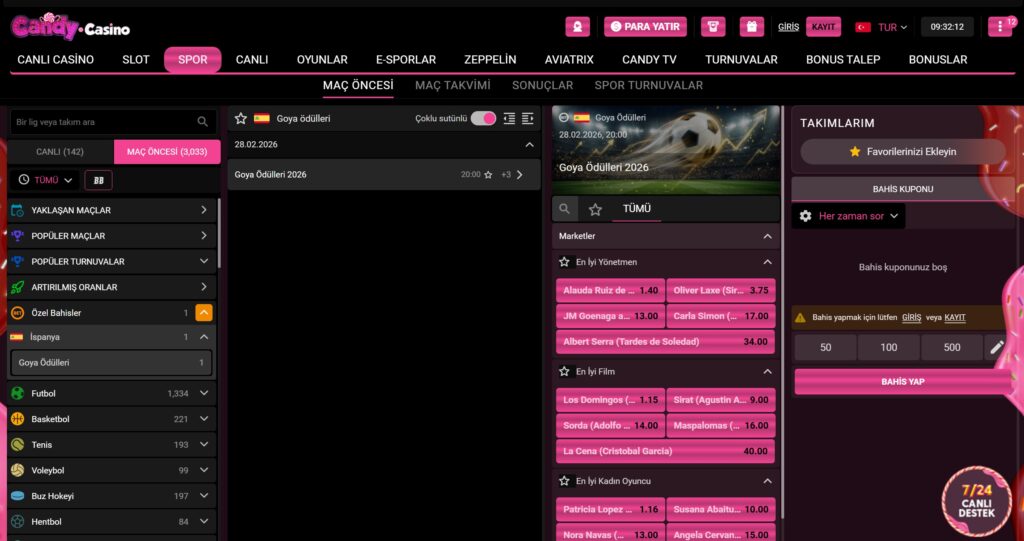
Task: Search markets with the magnifier icon
Action: pos(564,209)
